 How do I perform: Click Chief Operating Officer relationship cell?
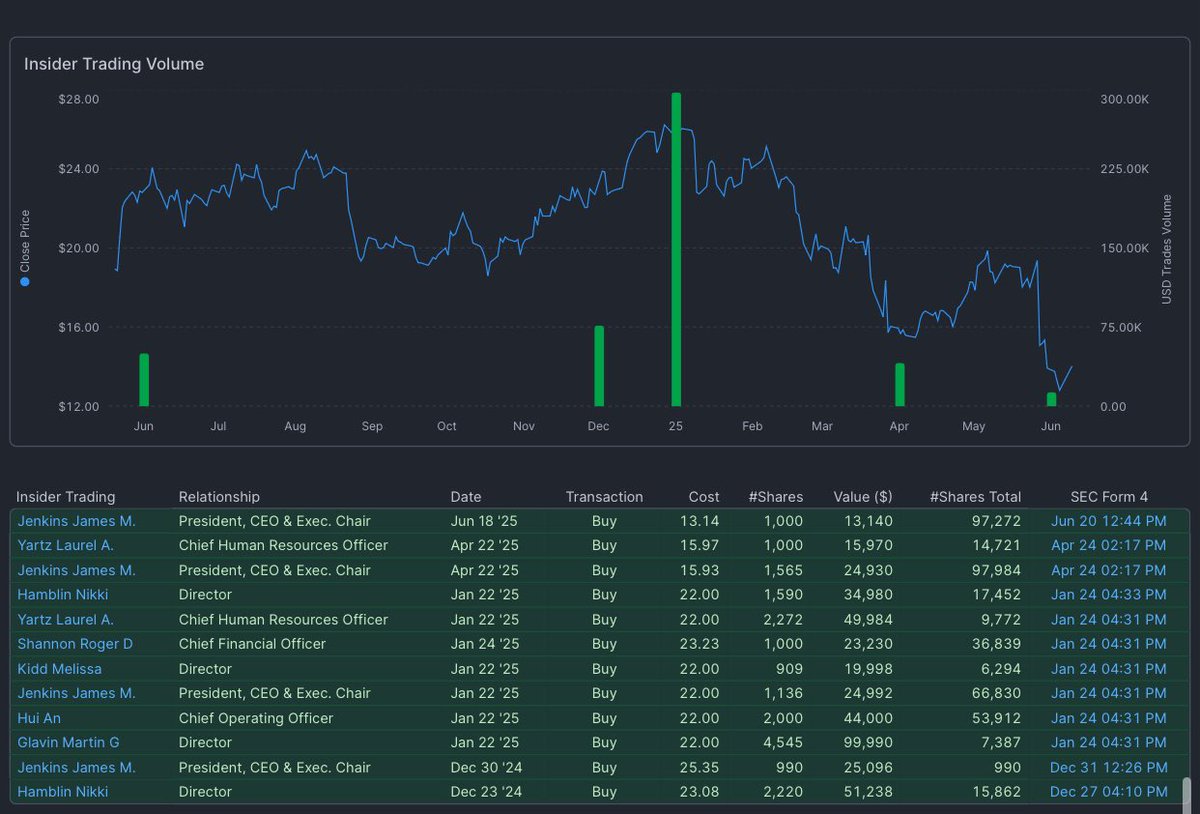pos(256,718)
